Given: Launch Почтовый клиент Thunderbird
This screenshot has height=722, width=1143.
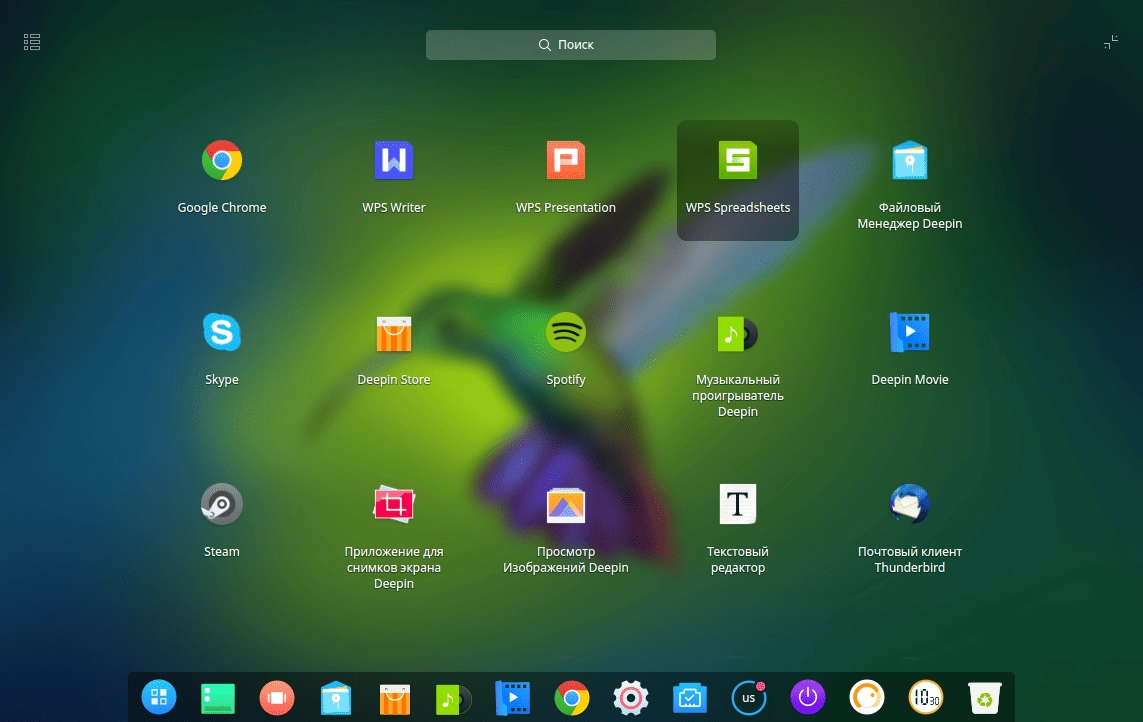Looking at the screenshot, I should (x=910, y=505).
